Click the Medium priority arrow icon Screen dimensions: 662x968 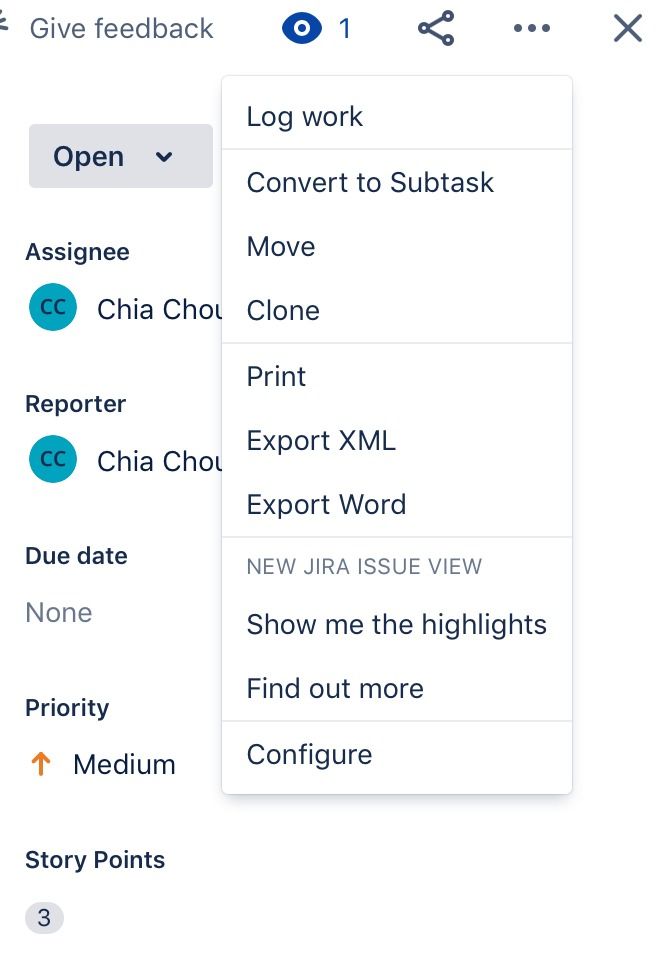pyautogui.click(x=41, y=765)
